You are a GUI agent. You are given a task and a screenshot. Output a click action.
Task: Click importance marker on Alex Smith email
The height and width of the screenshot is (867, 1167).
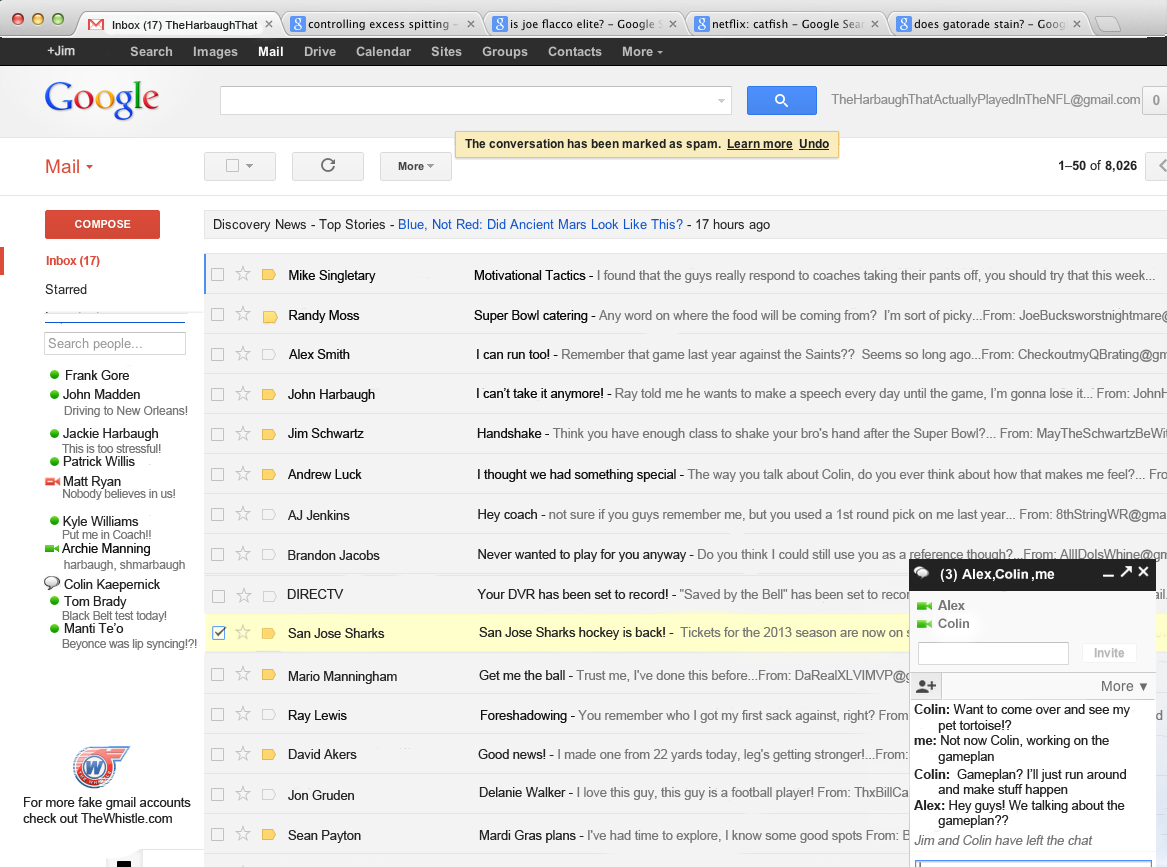pyautogui.click(x=269, y=354)
